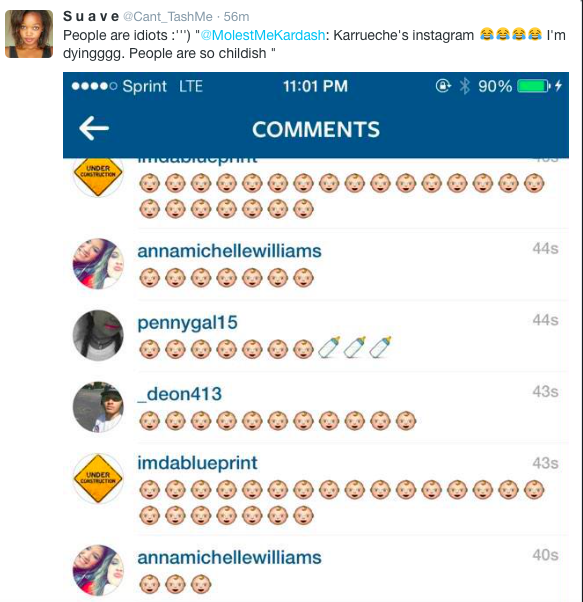The image size is (583, 602).
Task: Tap the battery indicator icon
Action: (x=534, y=86)
